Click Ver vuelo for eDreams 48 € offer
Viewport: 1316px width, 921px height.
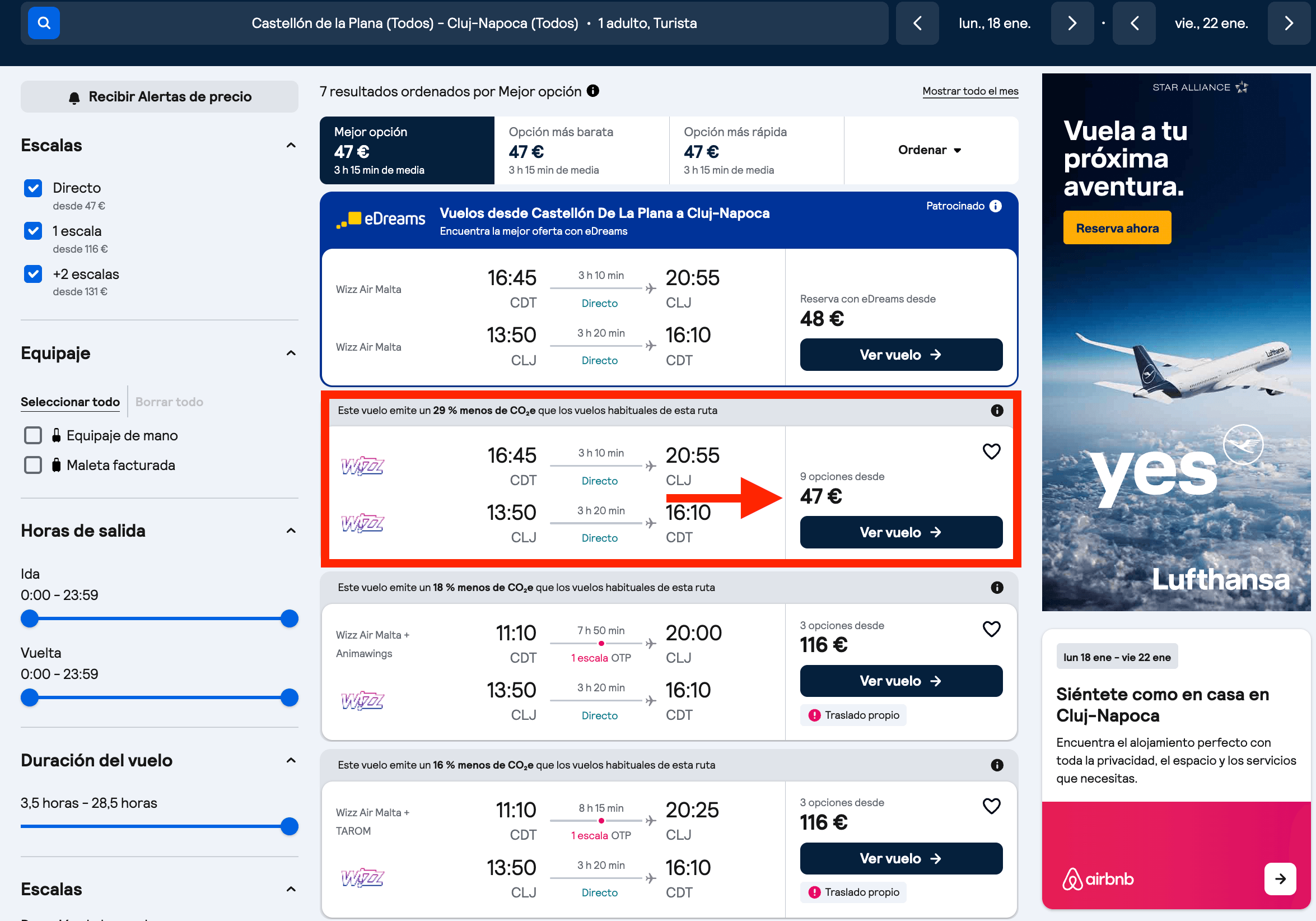pos(901,355)
